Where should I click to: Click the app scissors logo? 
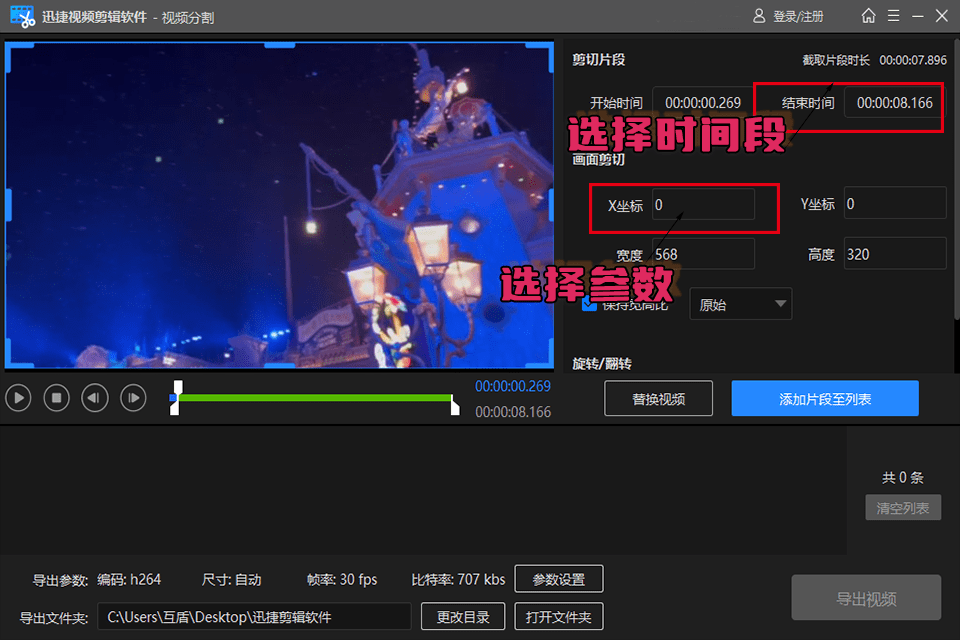coord(23,17)
